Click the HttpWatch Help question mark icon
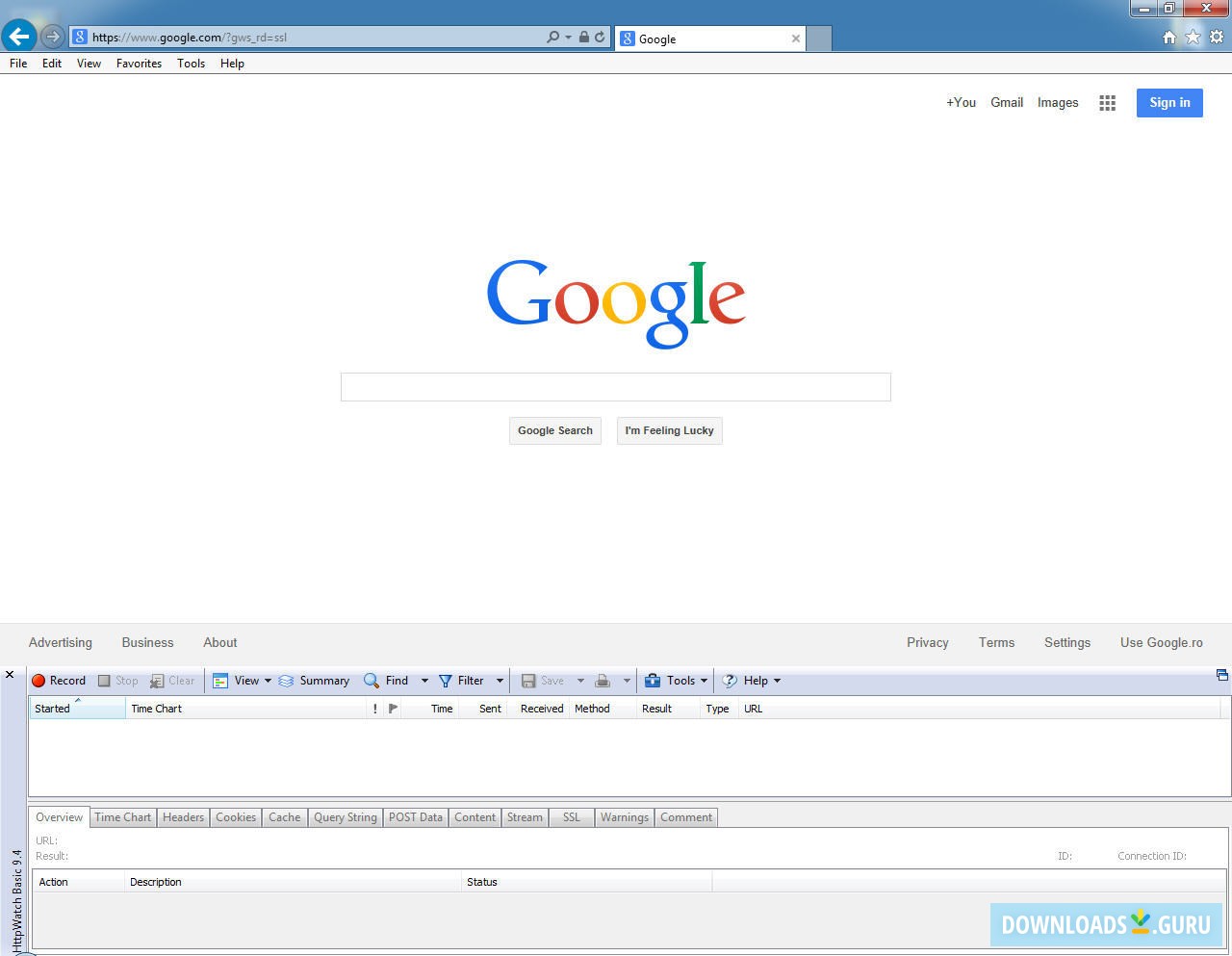 730,681
